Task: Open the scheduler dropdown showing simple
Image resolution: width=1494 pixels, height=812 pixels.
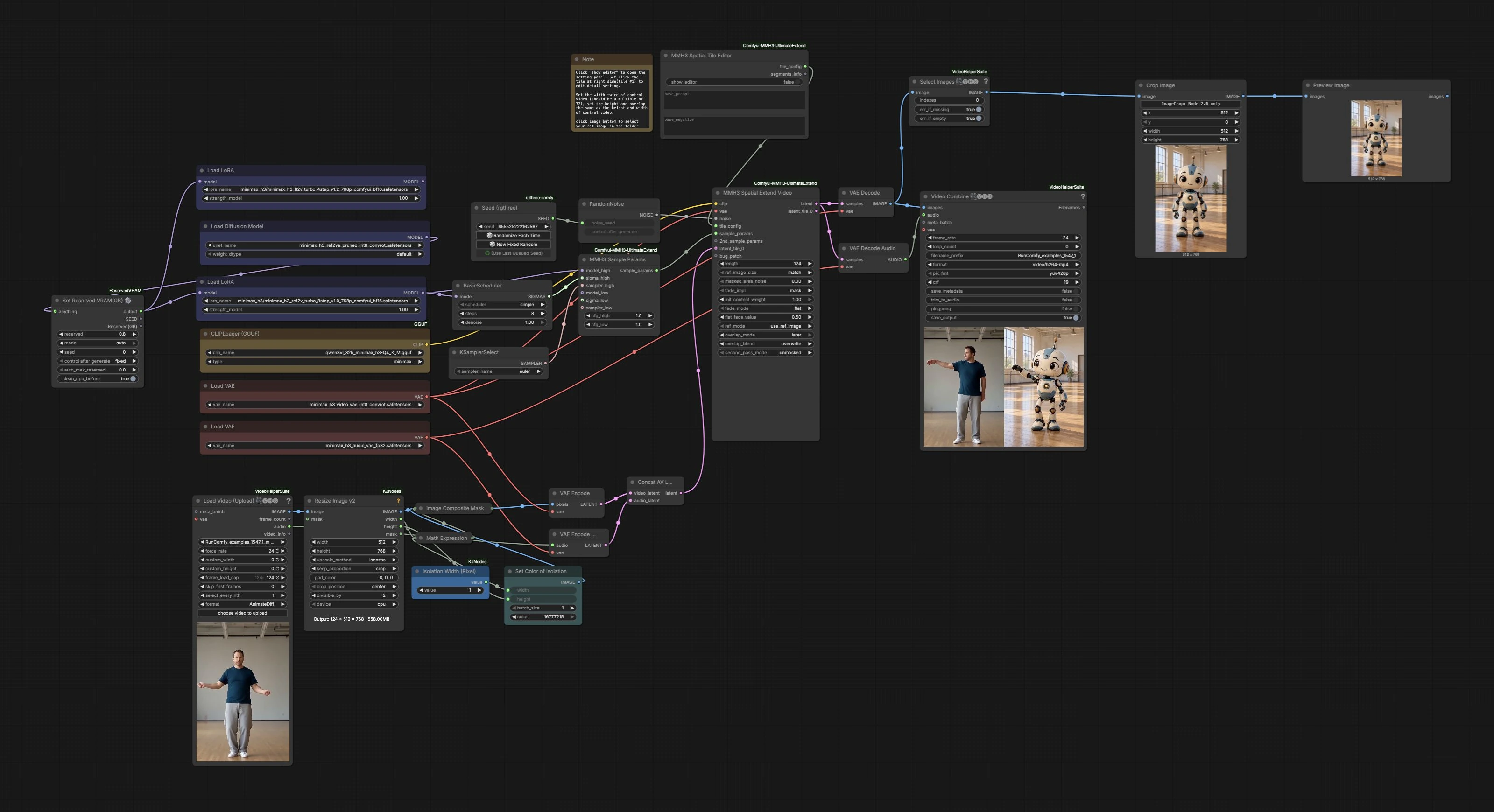Action: [503, 305]
